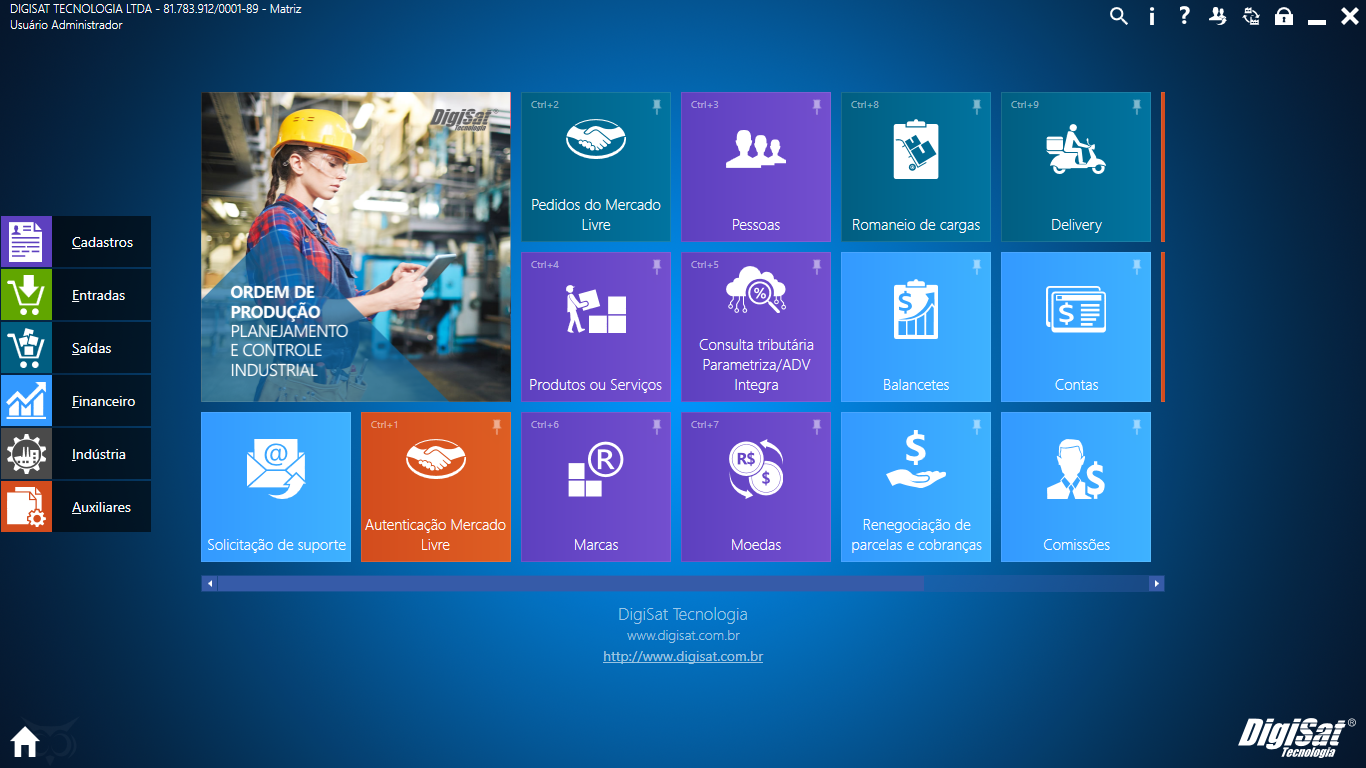Toggle the pin on the Contas tile
Image resolution: width=1366 pixels, height=768 pixels.
pos(1137,266)
